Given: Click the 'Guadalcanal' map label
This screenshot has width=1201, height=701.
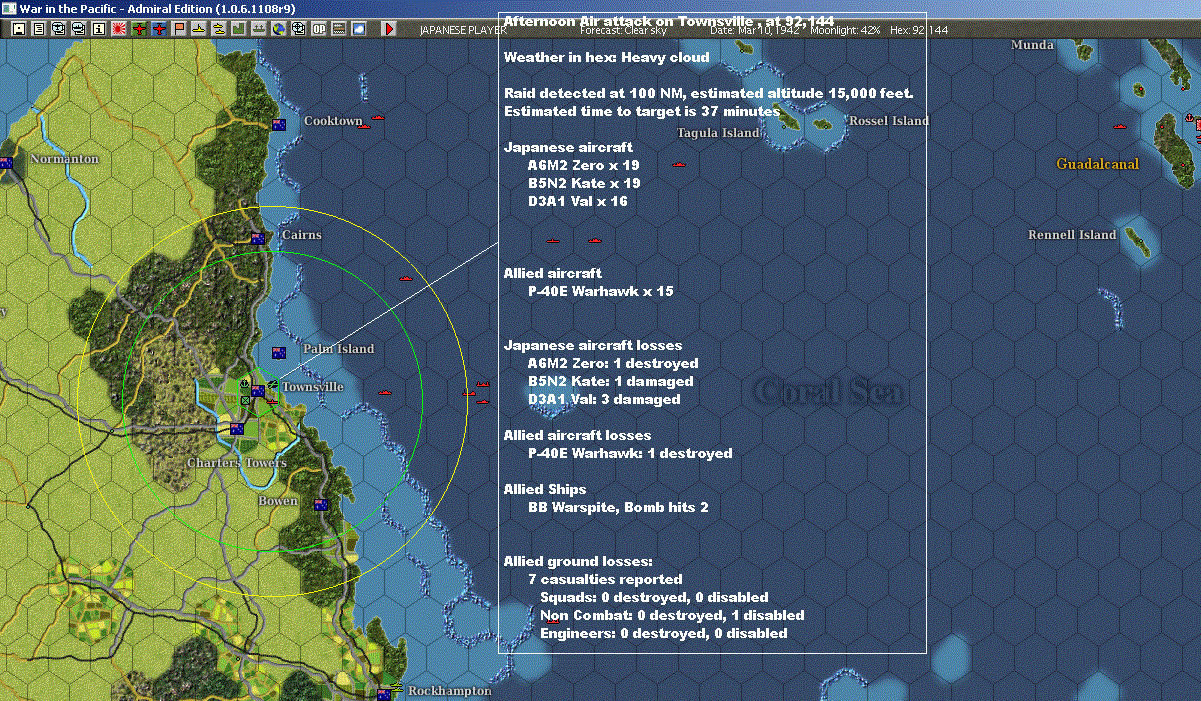Looking at the screenshot, I should click(x=1097, y=164).
